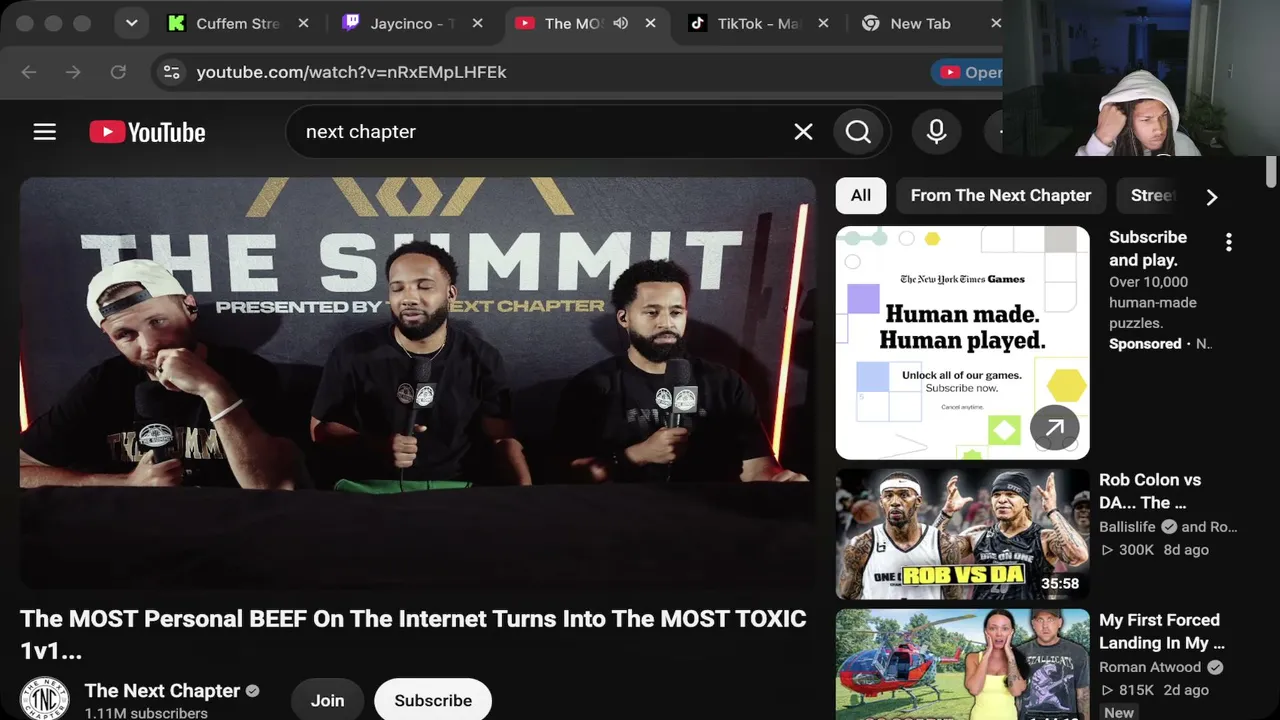This screenshot has width=1280, height=720.
Task: Play the My First Forced Landing thumbnail
Action: (963, 664)
